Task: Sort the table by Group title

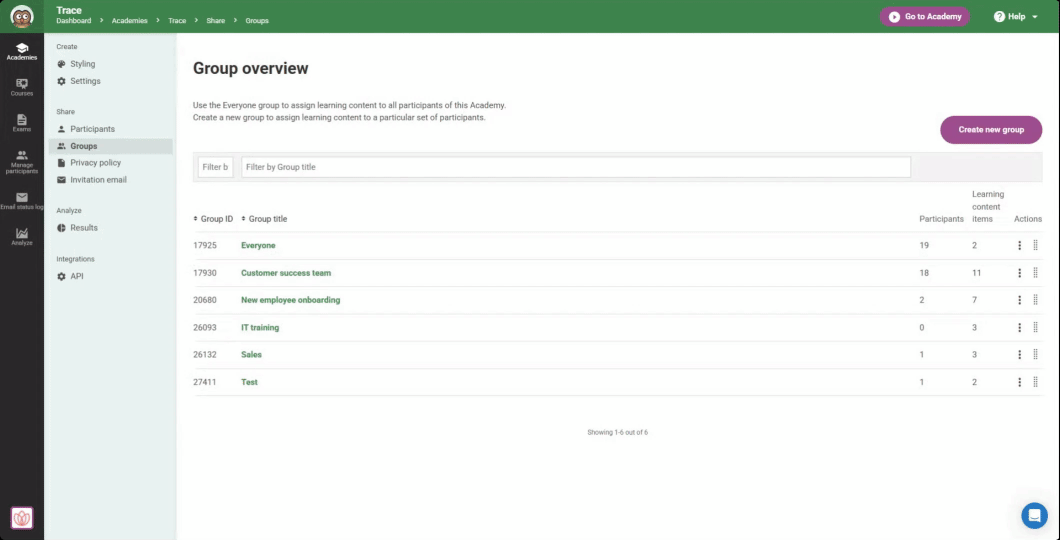Action: tap(264, 219)
